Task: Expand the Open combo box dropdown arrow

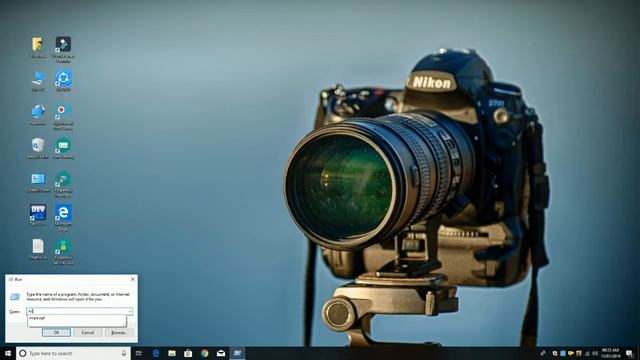Action: (130, 311)
